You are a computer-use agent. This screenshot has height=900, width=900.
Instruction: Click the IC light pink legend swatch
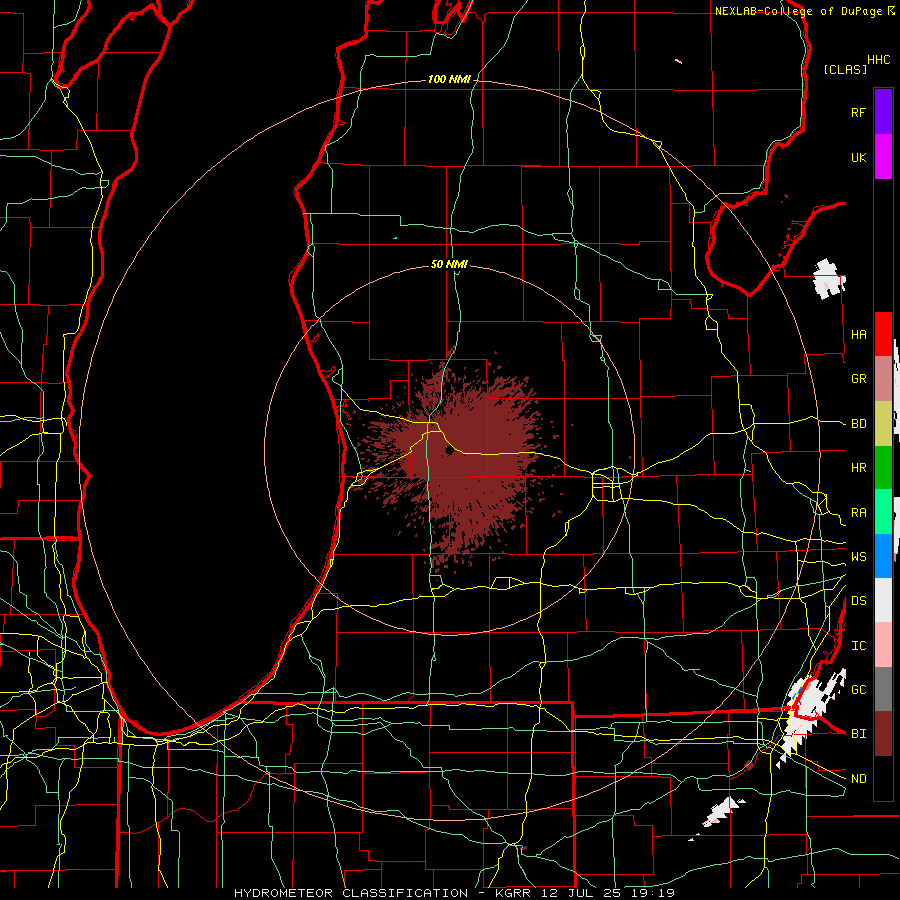coord(883,645)
